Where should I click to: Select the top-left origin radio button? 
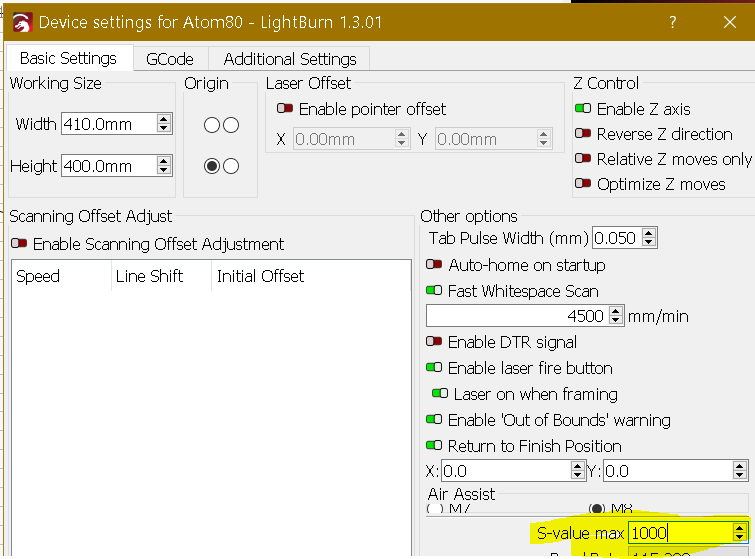pyautogui.click(x=212, y=125)
